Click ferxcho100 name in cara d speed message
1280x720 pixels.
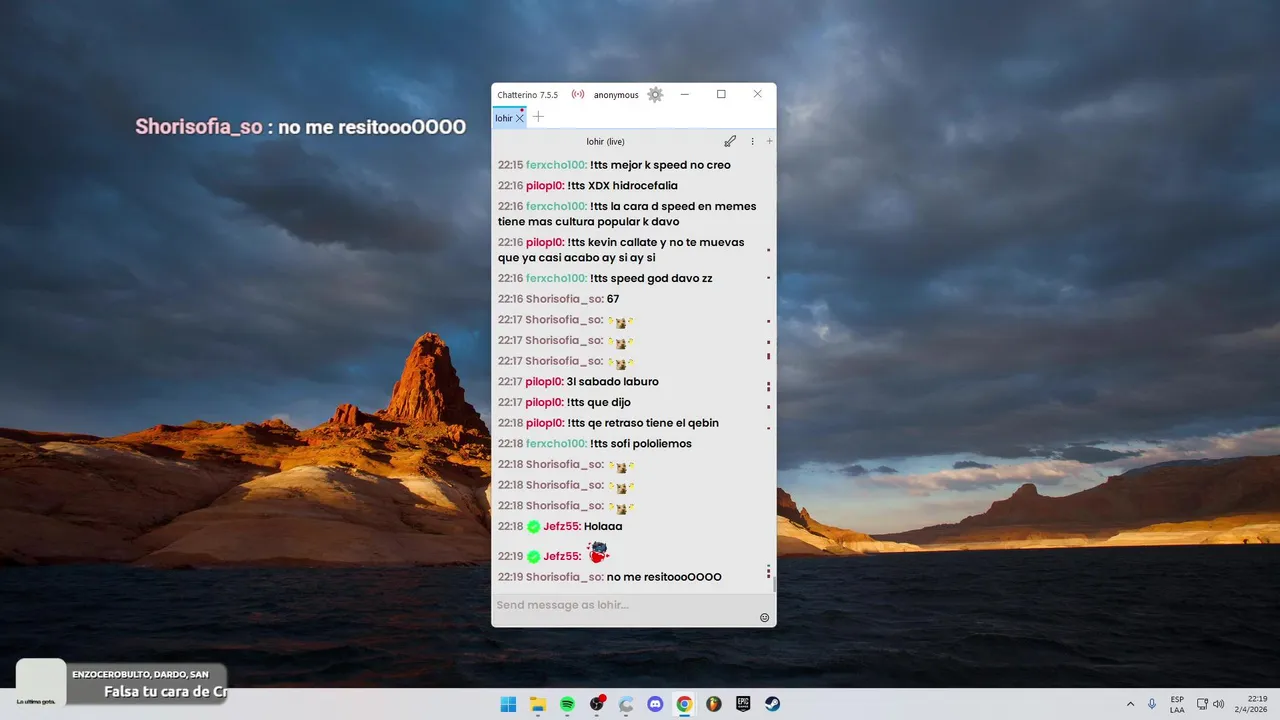click(x=556, y=206)
